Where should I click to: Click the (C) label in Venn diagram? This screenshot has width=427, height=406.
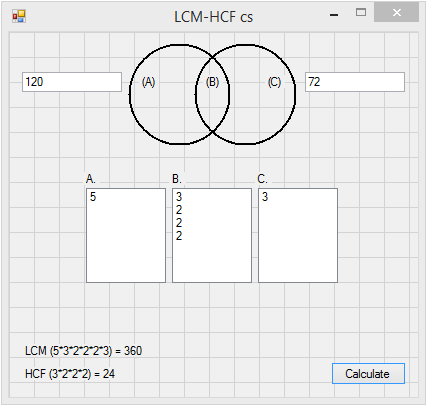(275, 82)
